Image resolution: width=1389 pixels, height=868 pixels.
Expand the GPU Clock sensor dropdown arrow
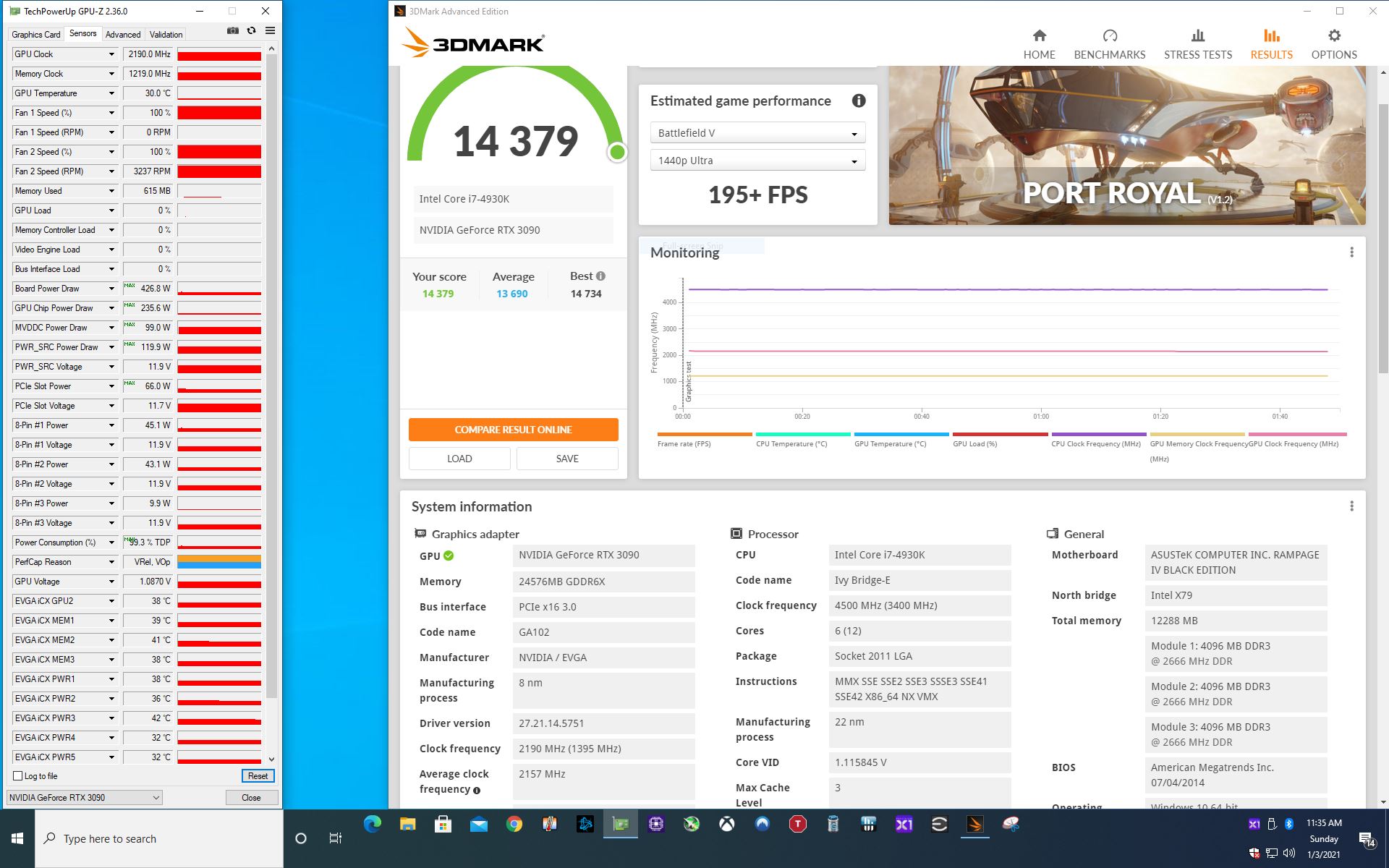point(111,54)
